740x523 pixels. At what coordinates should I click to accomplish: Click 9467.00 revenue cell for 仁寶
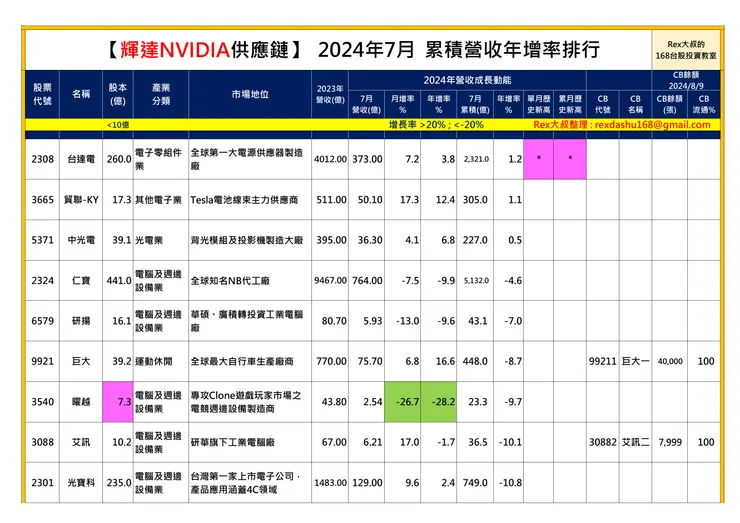330,280
